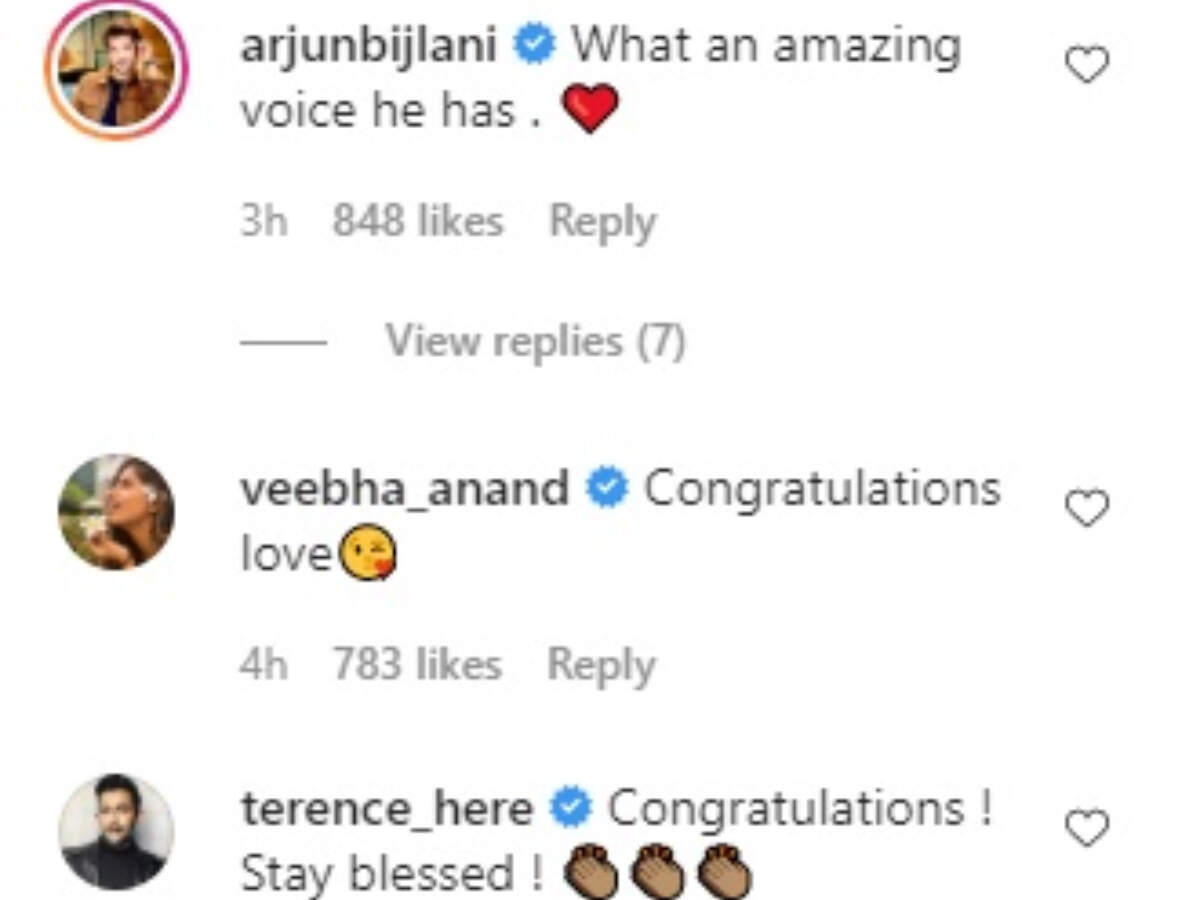Click terence_here's verified badge

(573, 808)
